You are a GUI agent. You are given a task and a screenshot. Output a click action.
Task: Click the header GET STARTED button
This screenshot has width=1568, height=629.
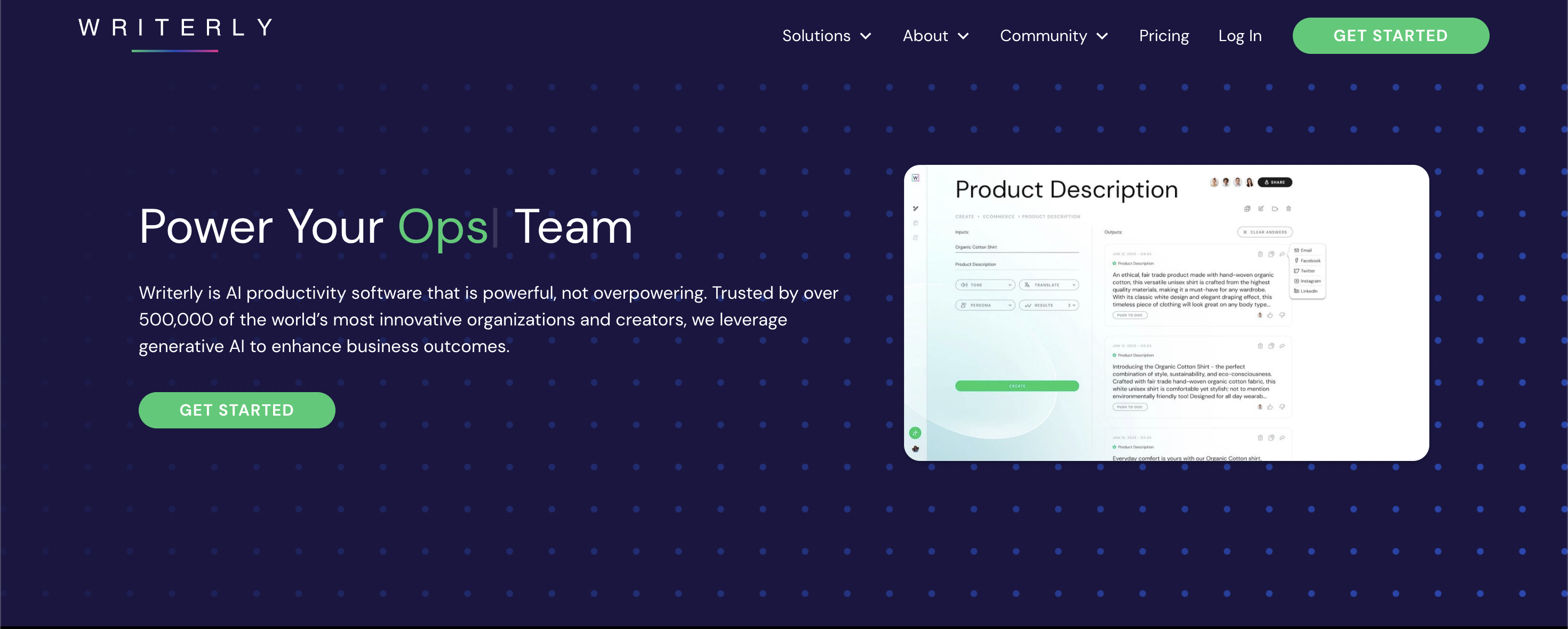point(1390,35)
